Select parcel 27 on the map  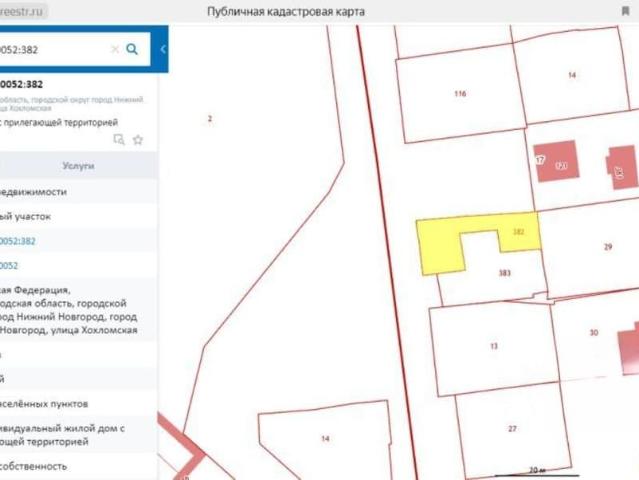(x=512, y=429)
